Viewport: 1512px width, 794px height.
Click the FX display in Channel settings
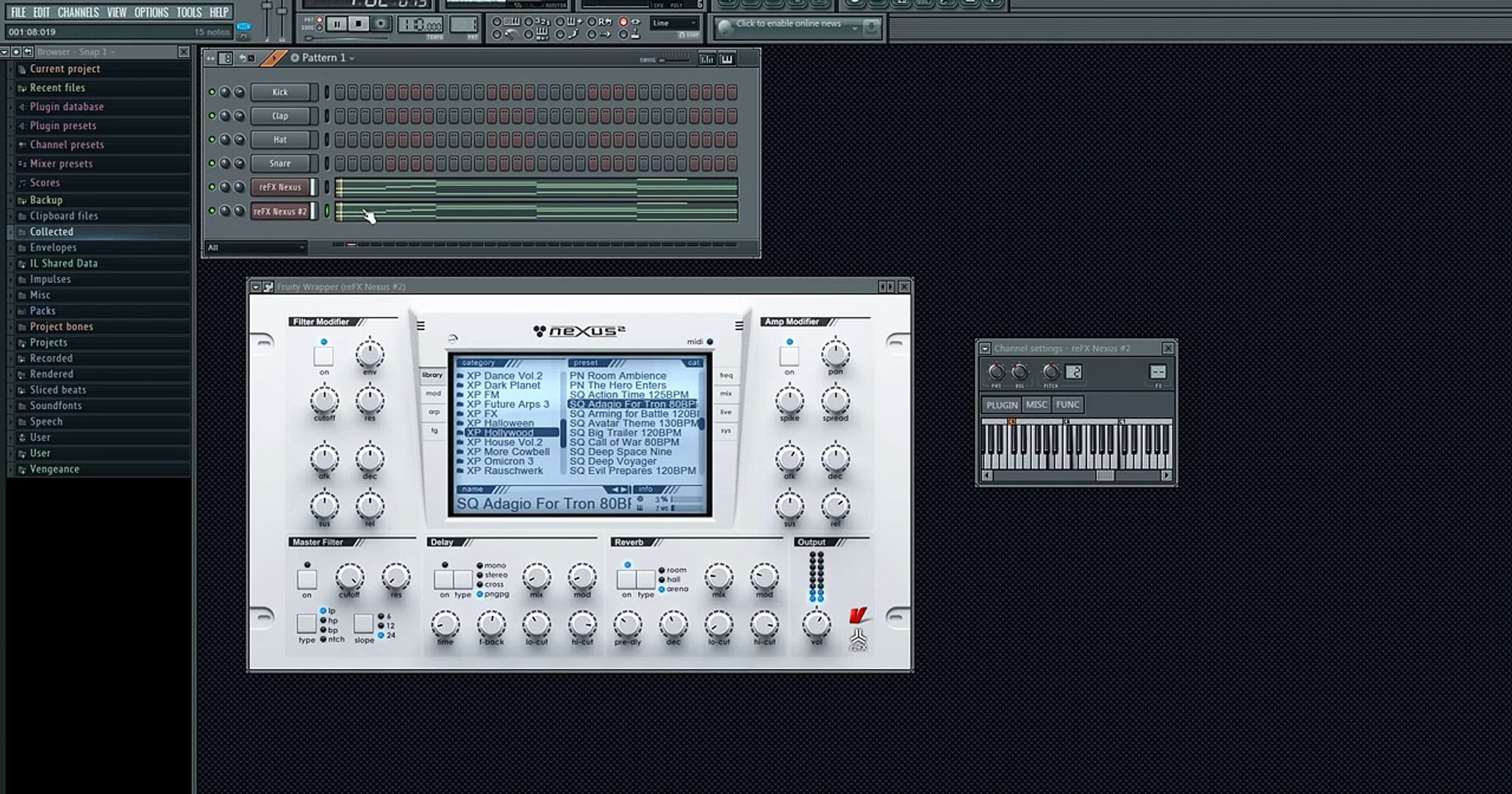(x=1157, y=372)
